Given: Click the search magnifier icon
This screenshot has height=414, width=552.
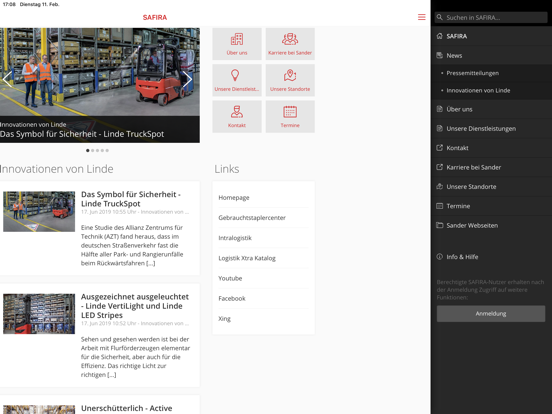Looking at the screenshot, I should [439, 17].
